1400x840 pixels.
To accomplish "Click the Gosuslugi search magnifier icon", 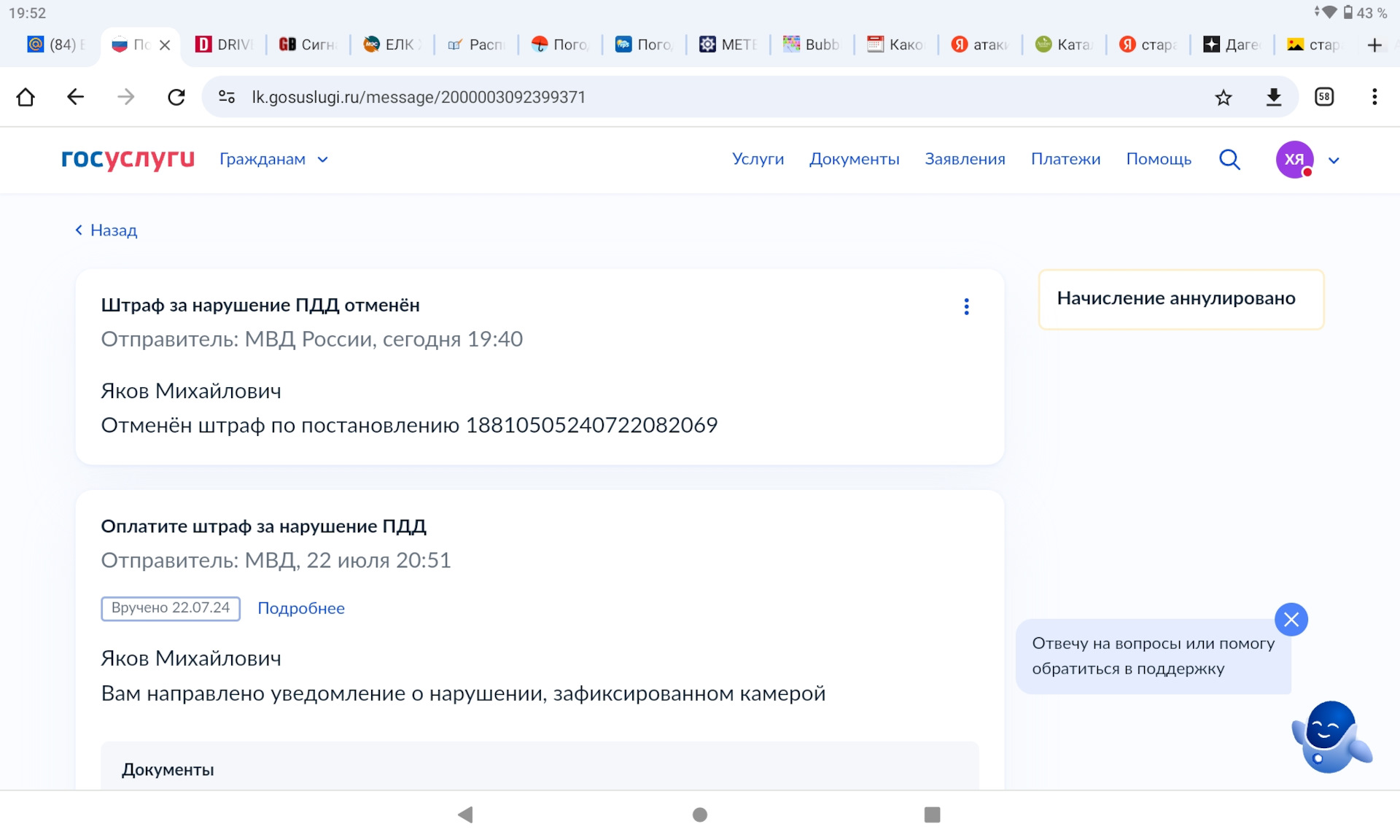I will pos(1229,159).
